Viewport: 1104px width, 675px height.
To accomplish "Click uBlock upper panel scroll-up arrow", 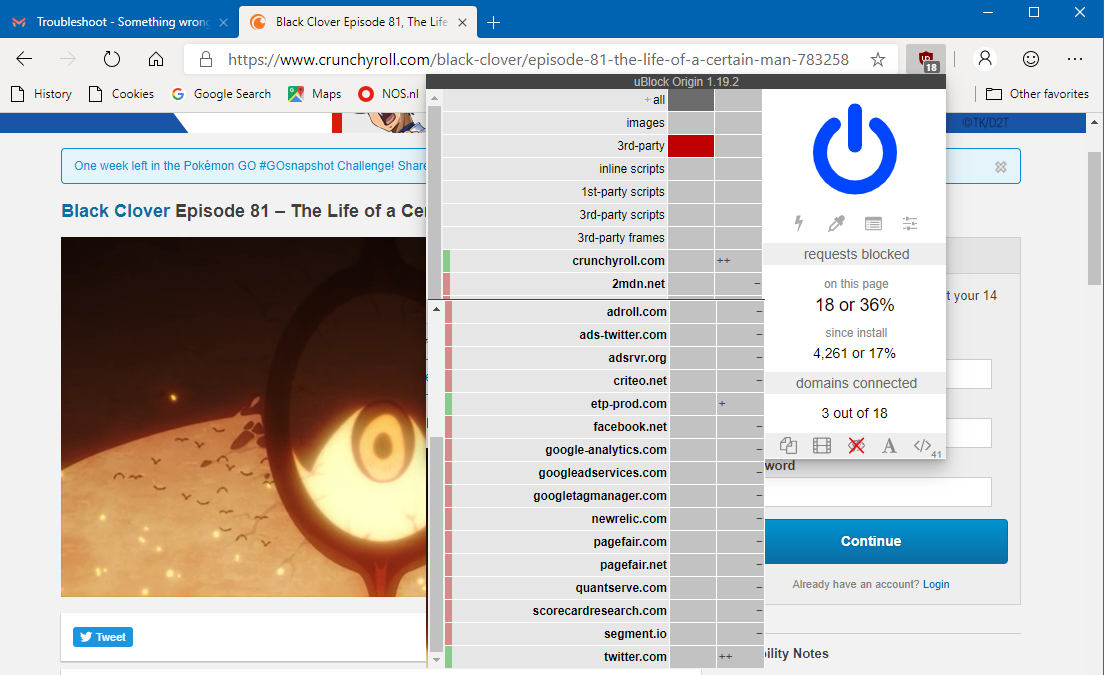I will click(434, 99).
